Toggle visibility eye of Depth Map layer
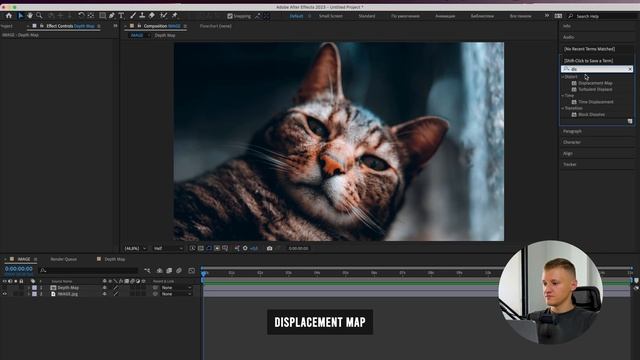 point(5,288)
